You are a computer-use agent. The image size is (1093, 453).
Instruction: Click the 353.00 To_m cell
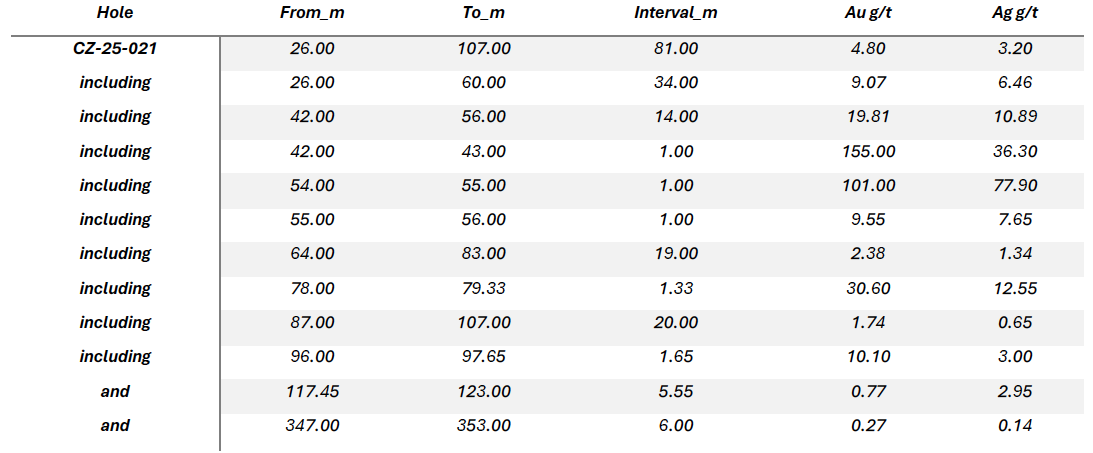[x=484, y=425]
